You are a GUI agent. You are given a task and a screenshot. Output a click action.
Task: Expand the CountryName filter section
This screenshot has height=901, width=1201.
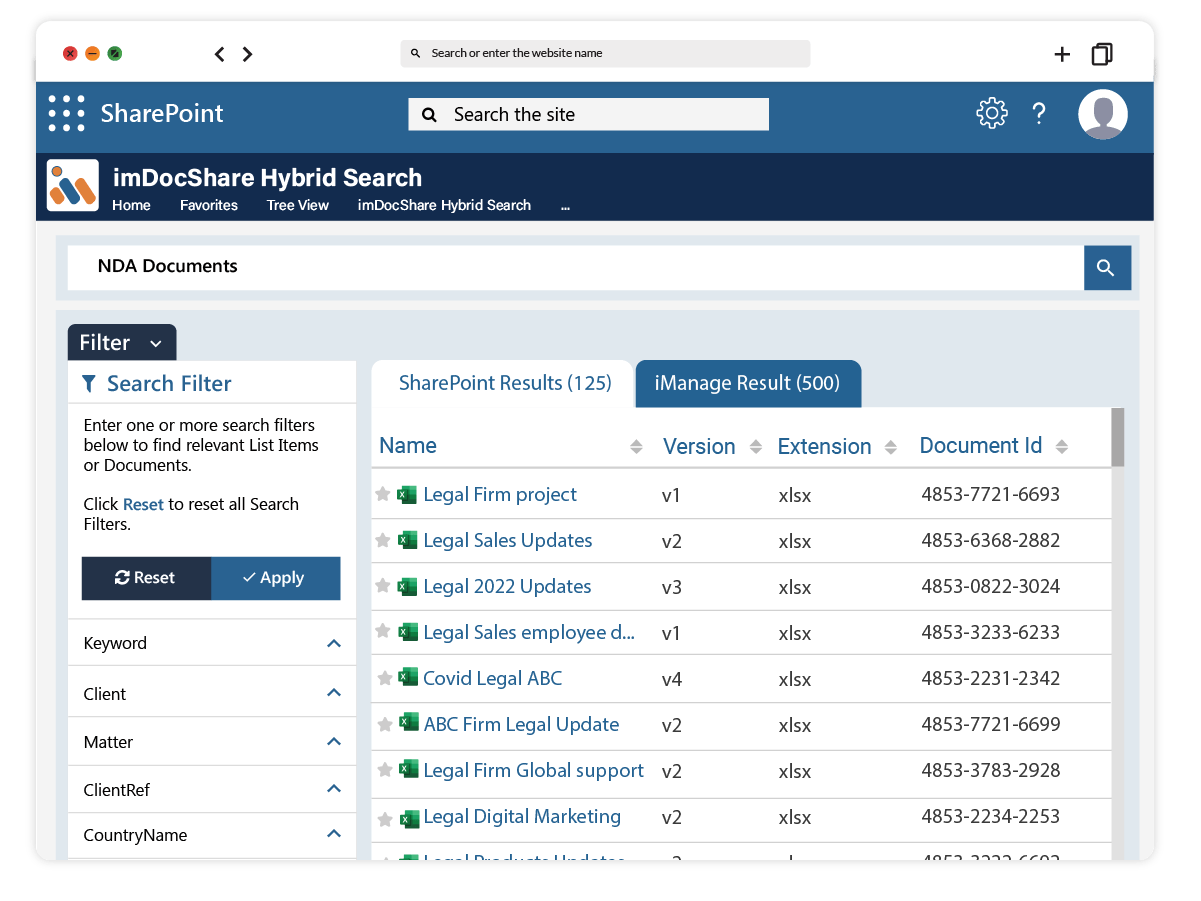pos(334,833)
